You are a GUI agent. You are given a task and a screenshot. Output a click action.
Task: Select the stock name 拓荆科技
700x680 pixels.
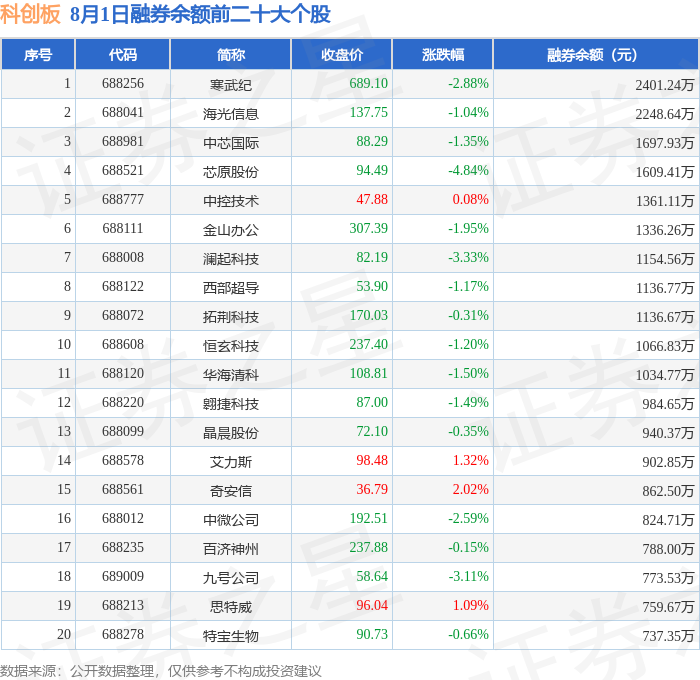(231, 317)
